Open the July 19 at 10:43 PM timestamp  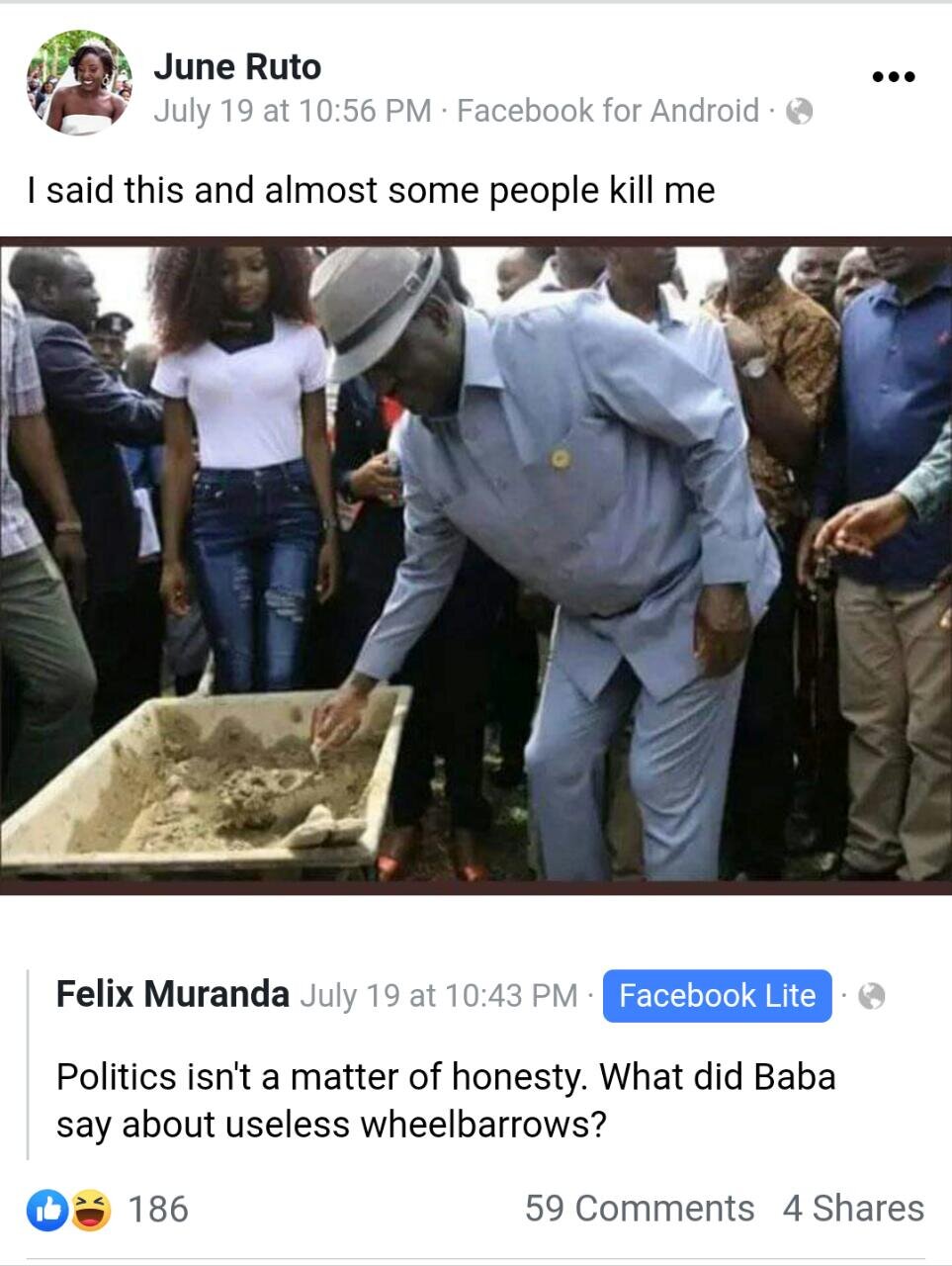click(x=439, y=995)
